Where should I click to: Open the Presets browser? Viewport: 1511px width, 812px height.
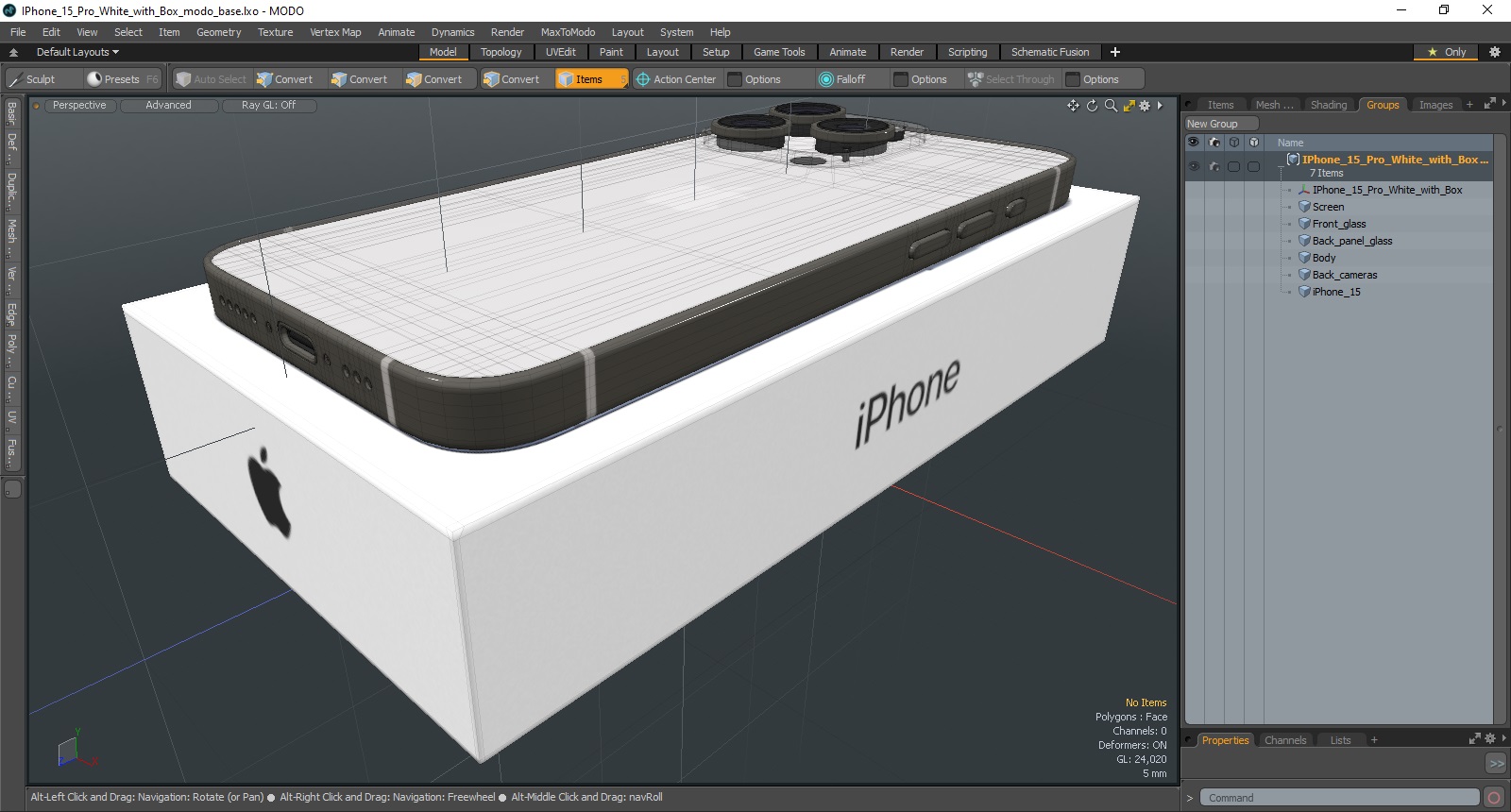point(121,79)
